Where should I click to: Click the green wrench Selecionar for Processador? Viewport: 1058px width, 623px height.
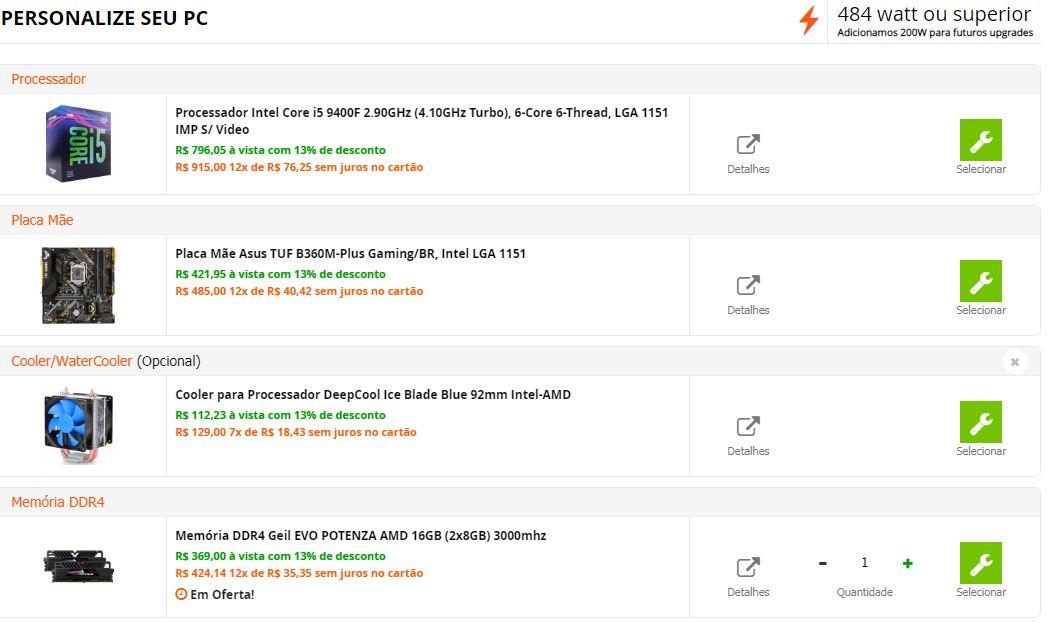(x=980, y=140)
